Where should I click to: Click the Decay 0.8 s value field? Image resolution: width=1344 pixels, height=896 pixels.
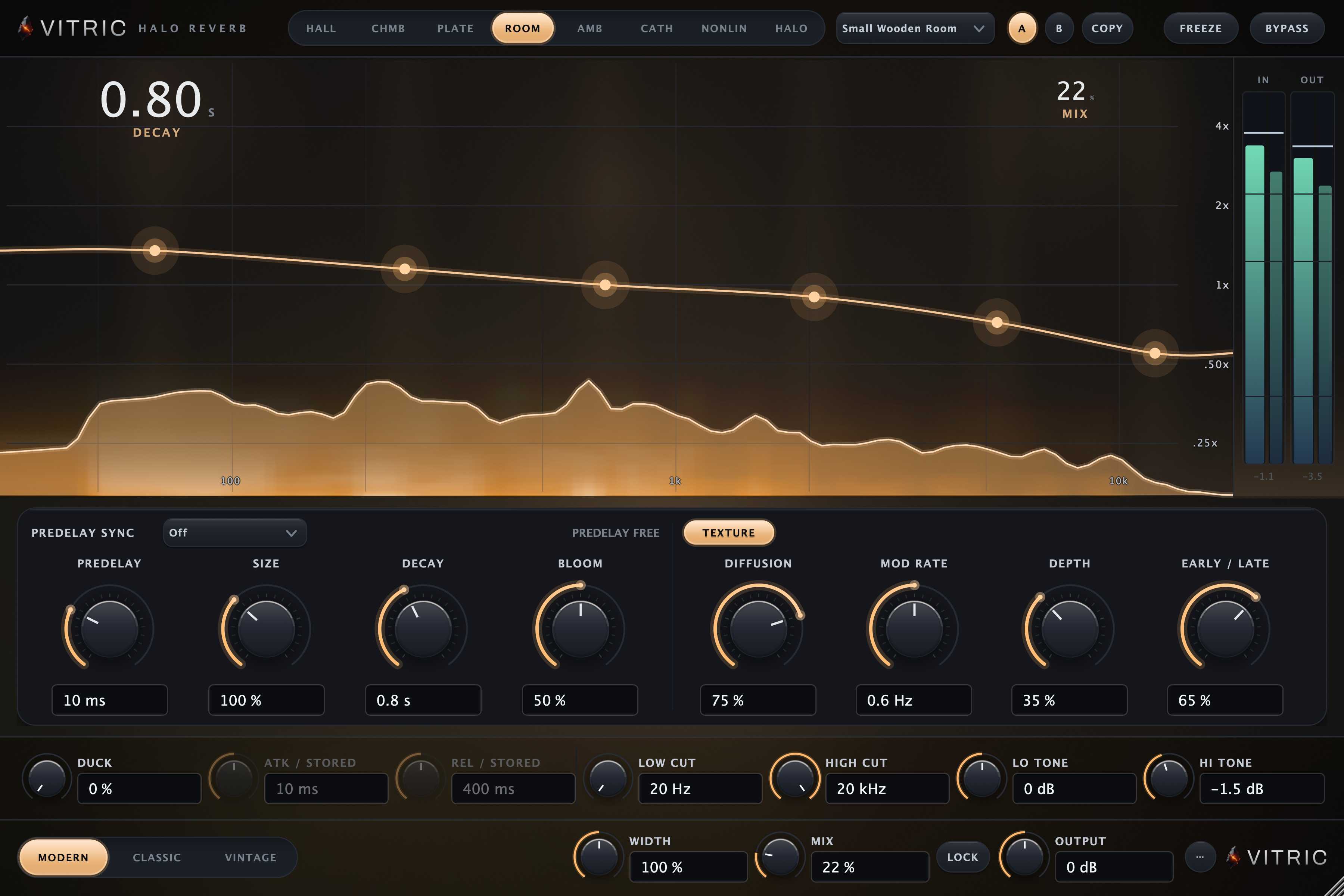point(423,700)
